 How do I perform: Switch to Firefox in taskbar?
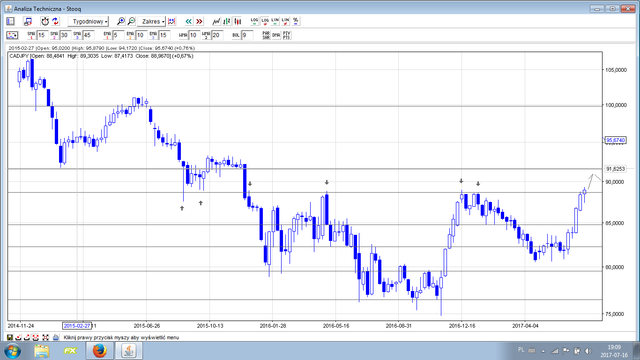pyautogui.click(x=99, y=351)
